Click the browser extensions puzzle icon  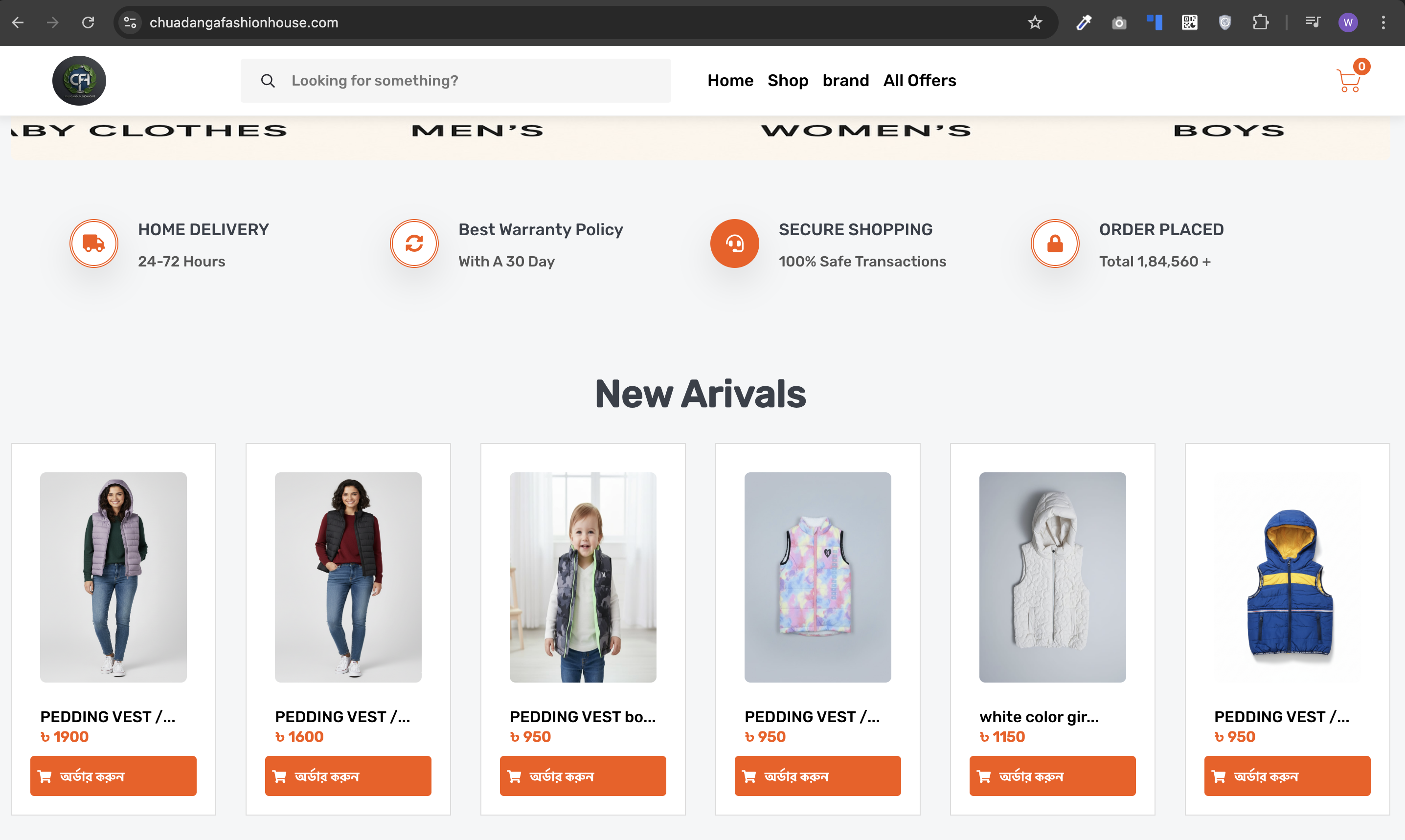[1260, 22]
